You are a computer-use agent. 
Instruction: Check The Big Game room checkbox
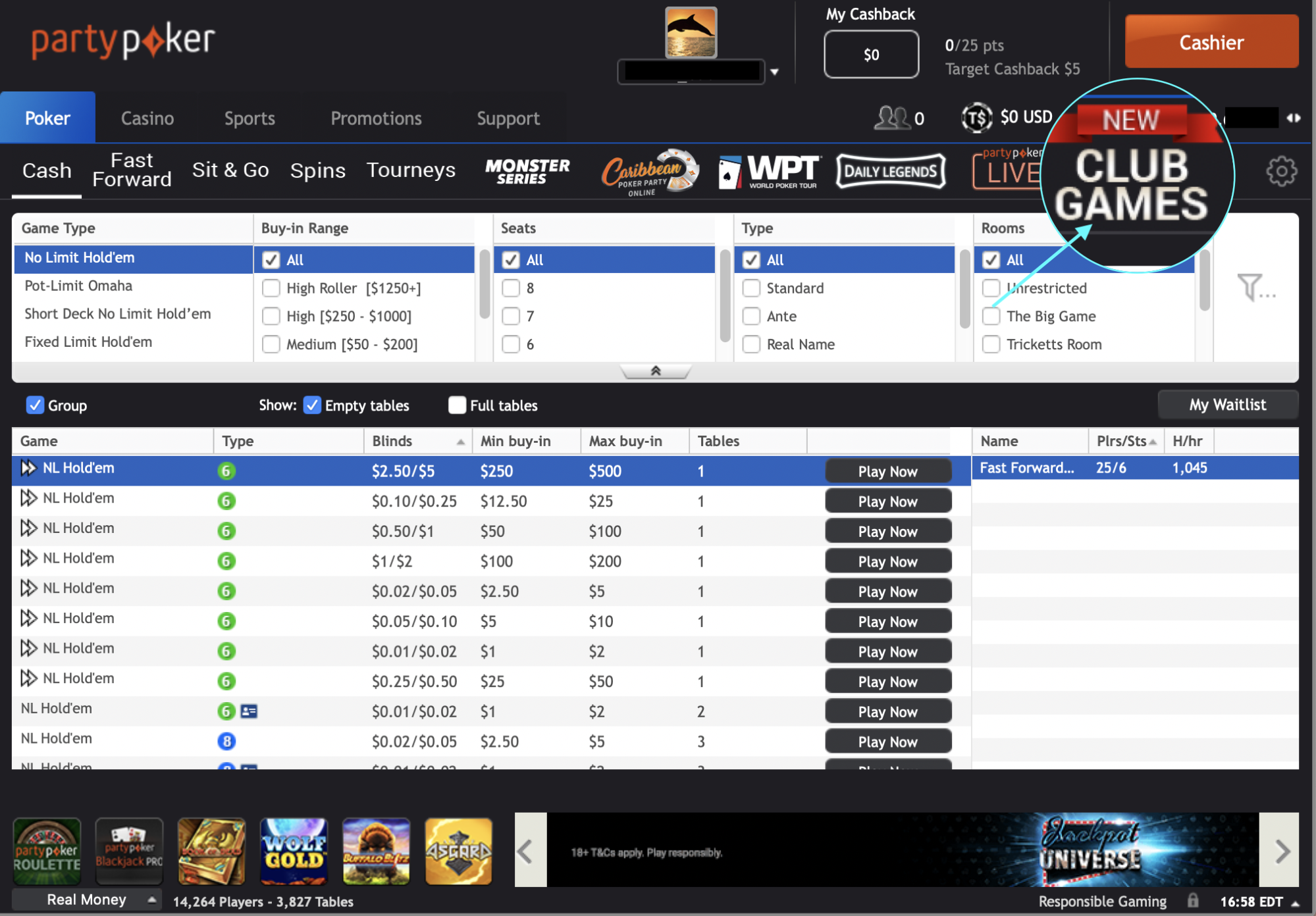click(x=991, y=317)
